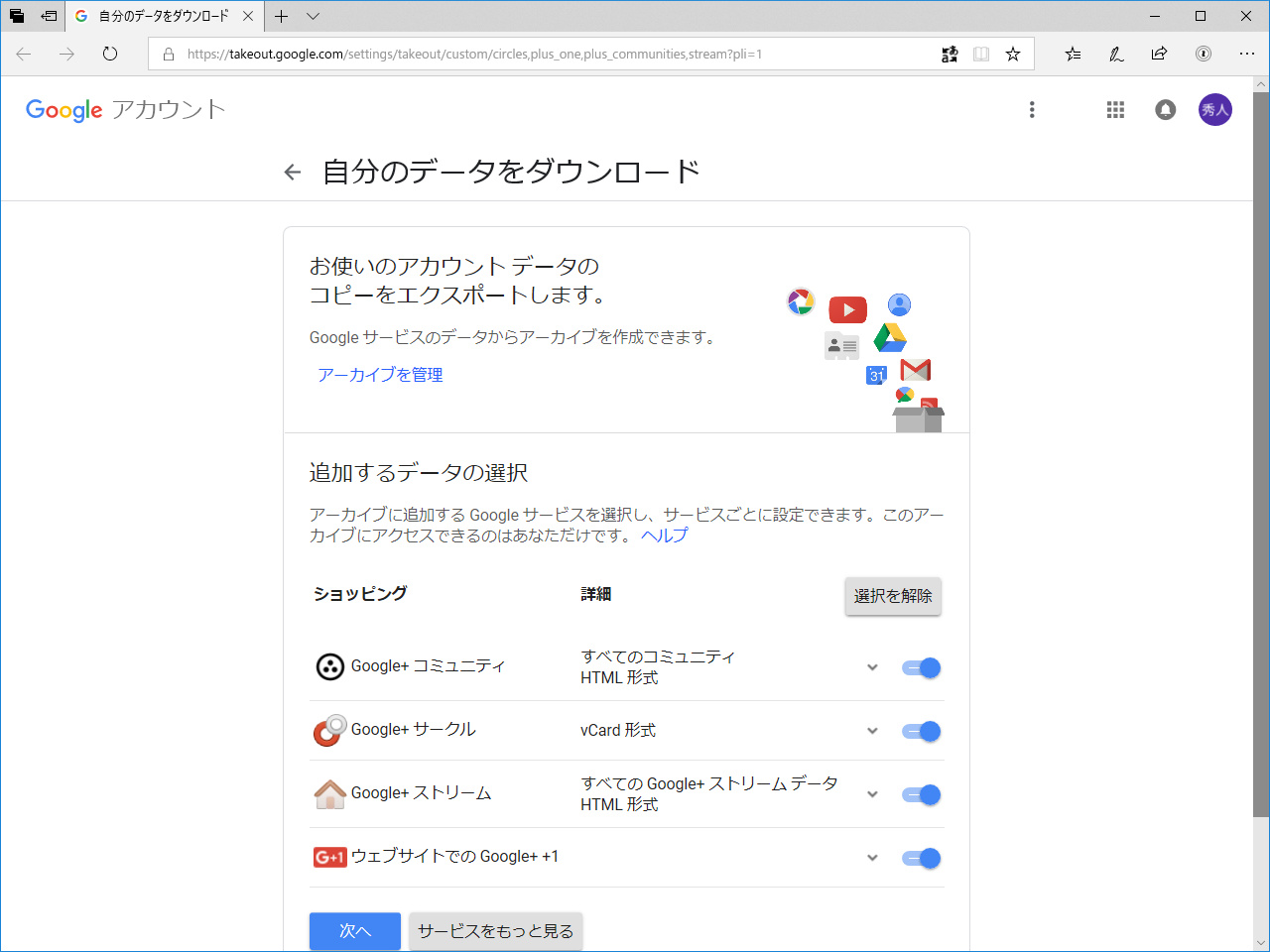The height and width of the screenshot is (952, 1270).
Task: Click the 秀人 profile avatar
Action: pyautogui.click(x=1215, y=110)
